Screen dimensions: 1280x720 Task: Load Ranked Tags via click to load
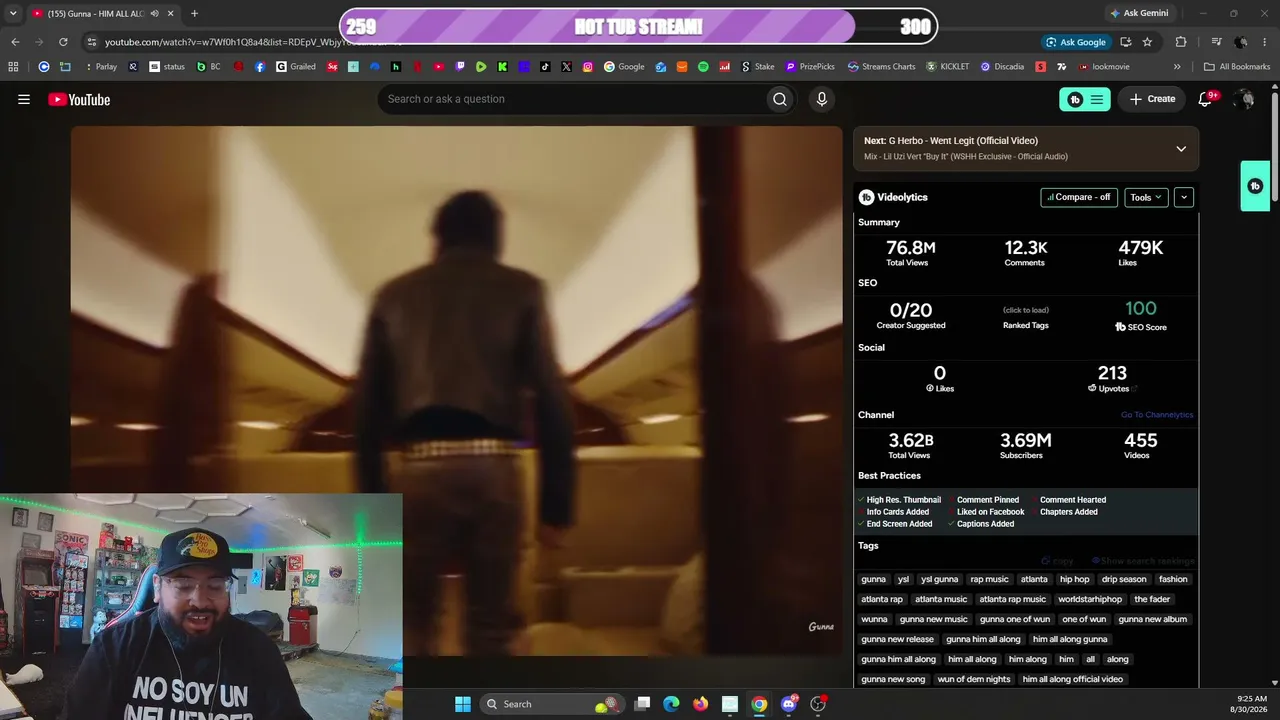point(1026,310)
